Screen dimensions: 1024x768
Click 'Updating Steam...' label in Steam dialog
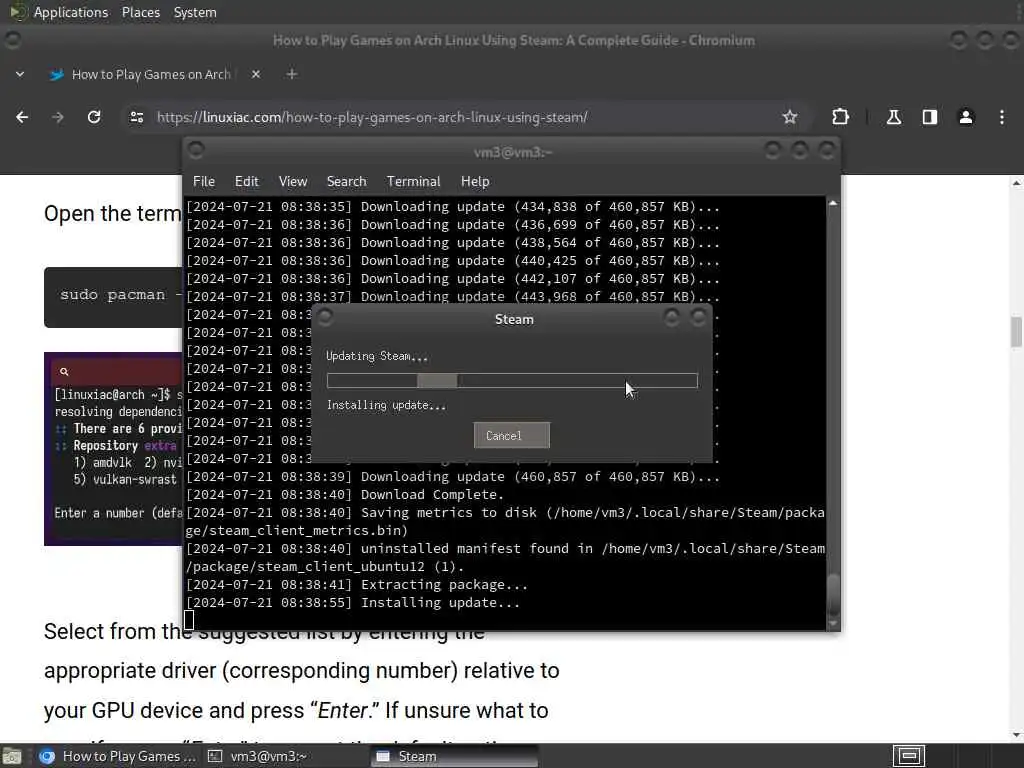[x=377, y=356]
